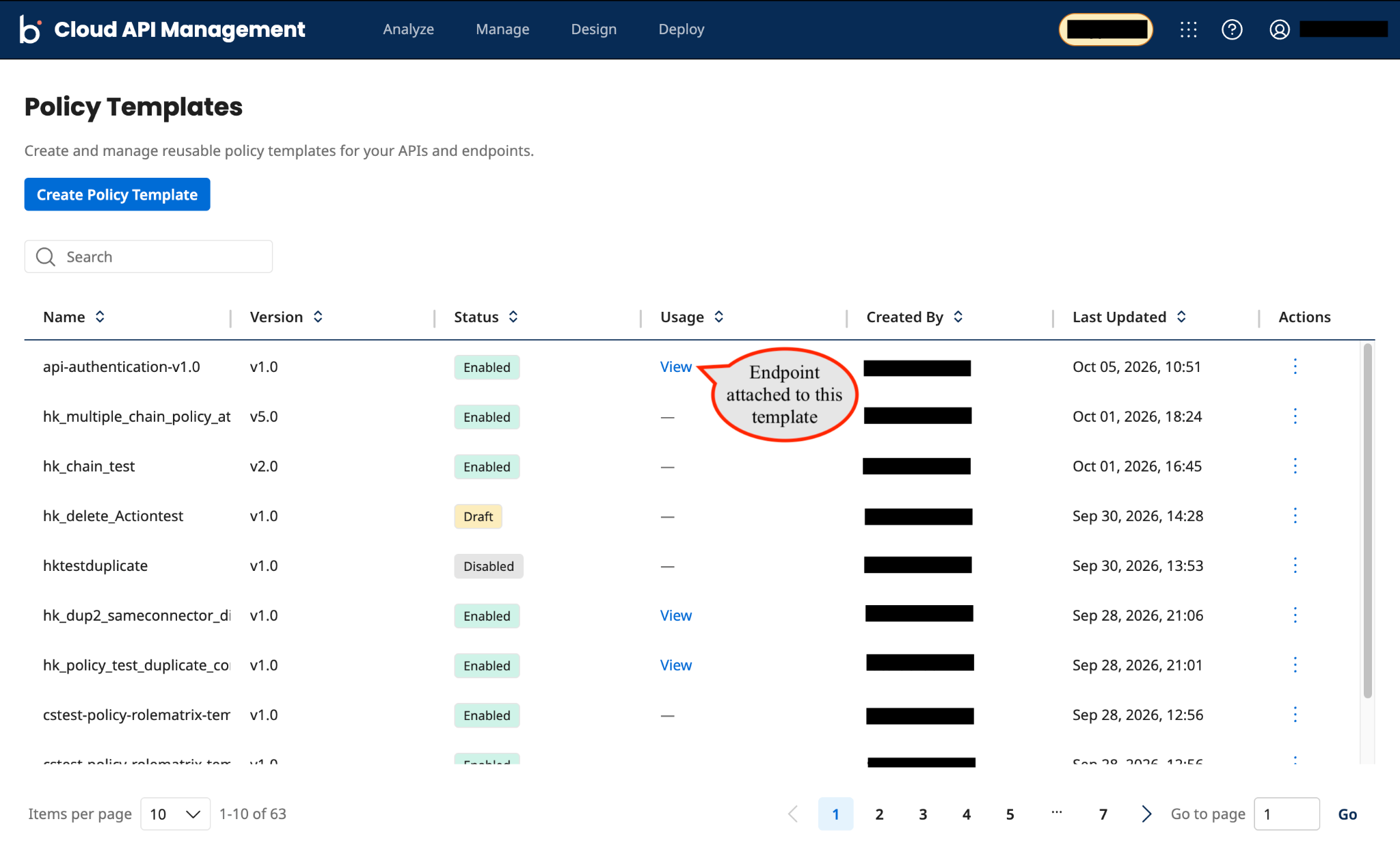Expand the Items per page dropdown
This screenshot has height=841, width=1400.
(176, 814)
